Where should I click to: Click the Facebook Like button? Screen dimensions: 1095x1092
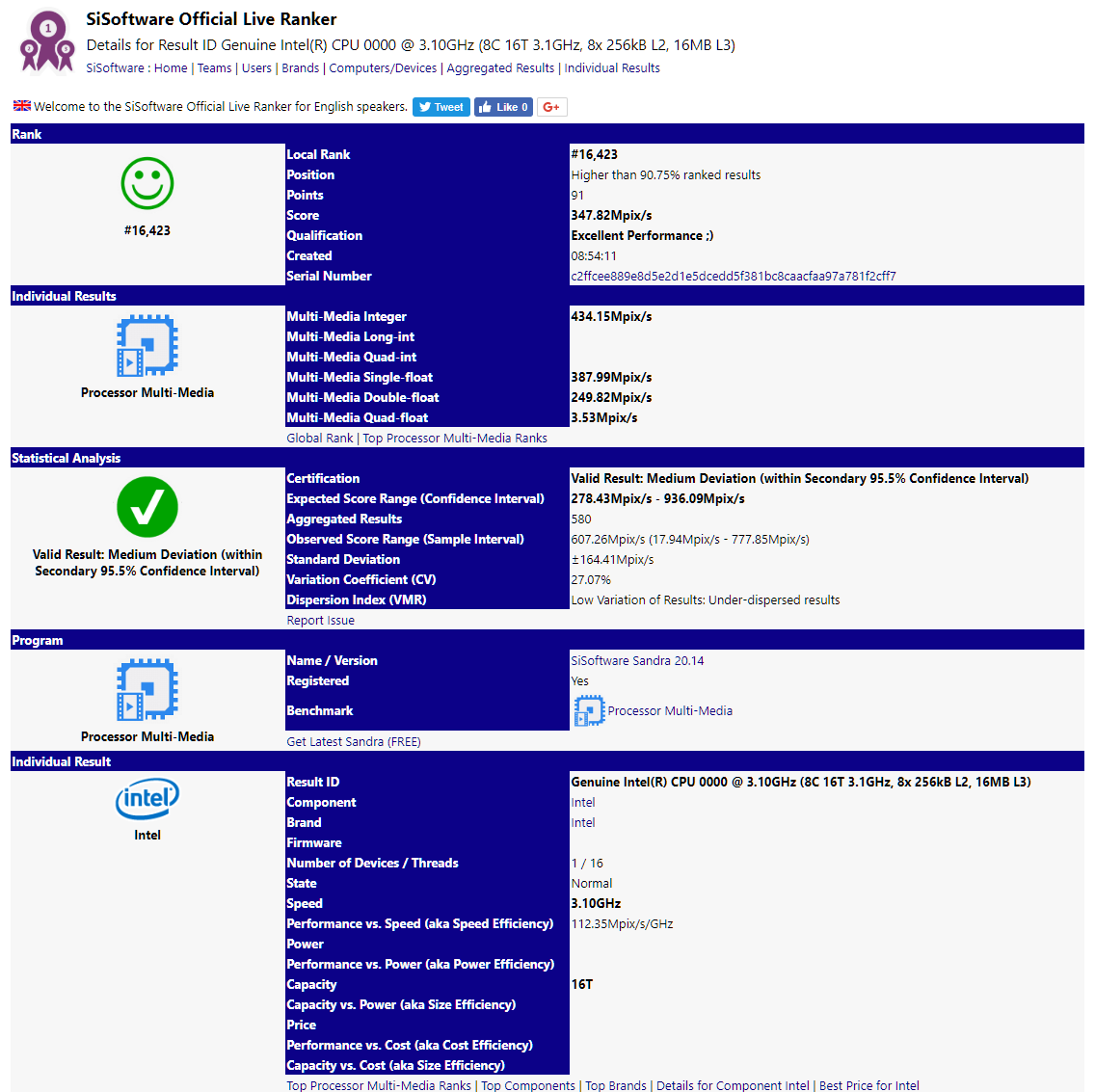(x=503, y=107)
